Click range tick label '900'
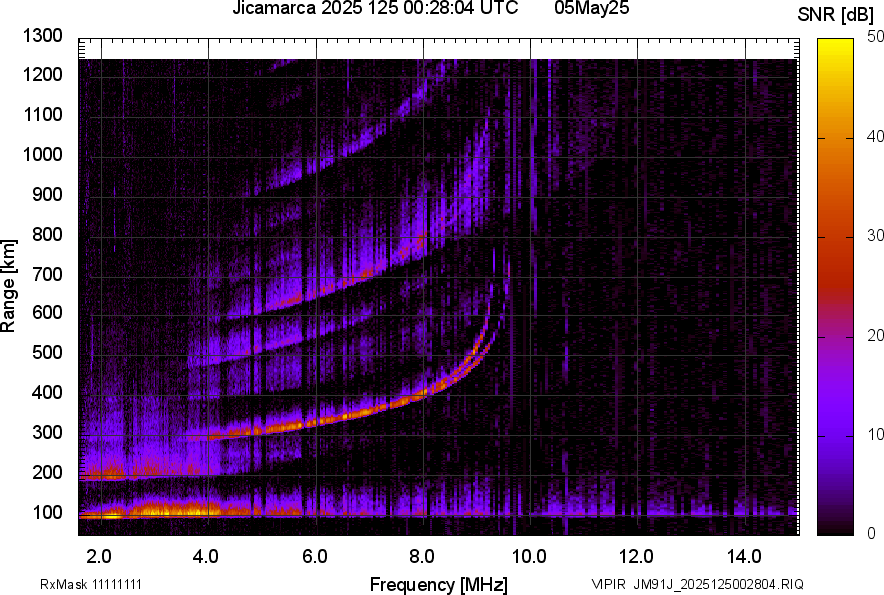Viewport: 884px width, 595px height. (x=47, y=194)
